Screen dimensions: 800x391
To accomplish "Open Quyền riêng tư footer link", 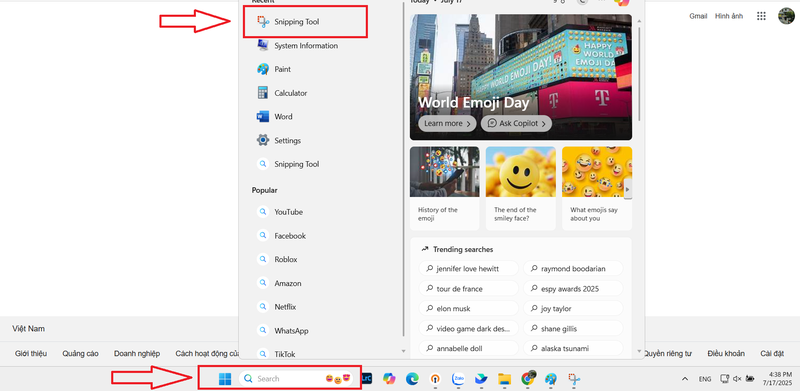I will pyautogui.click(x=667, y=353).
